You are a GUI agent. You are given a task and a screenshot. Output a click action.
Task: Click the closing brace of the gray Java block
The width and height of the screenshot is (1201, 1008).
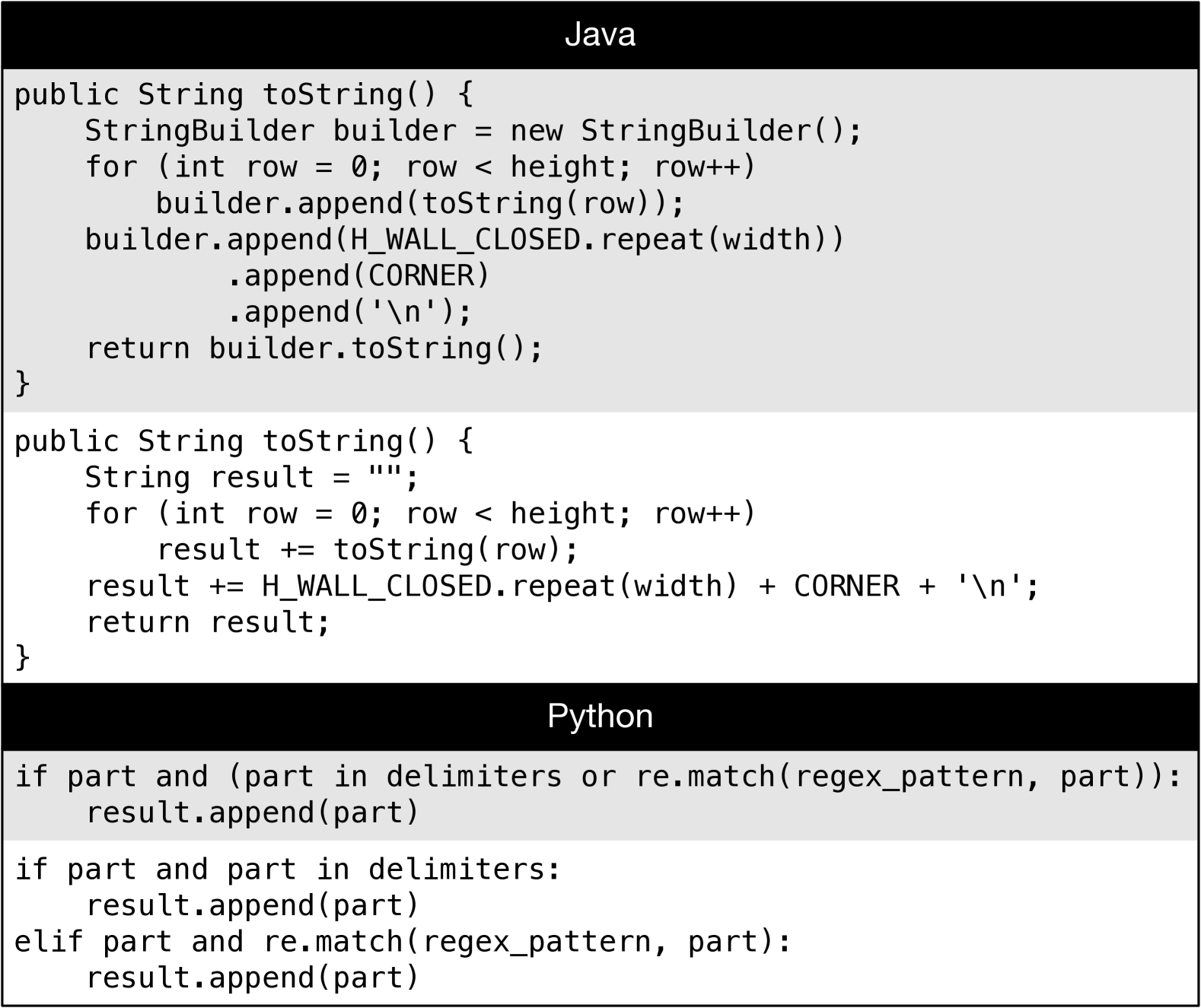(x=23, y=383)
